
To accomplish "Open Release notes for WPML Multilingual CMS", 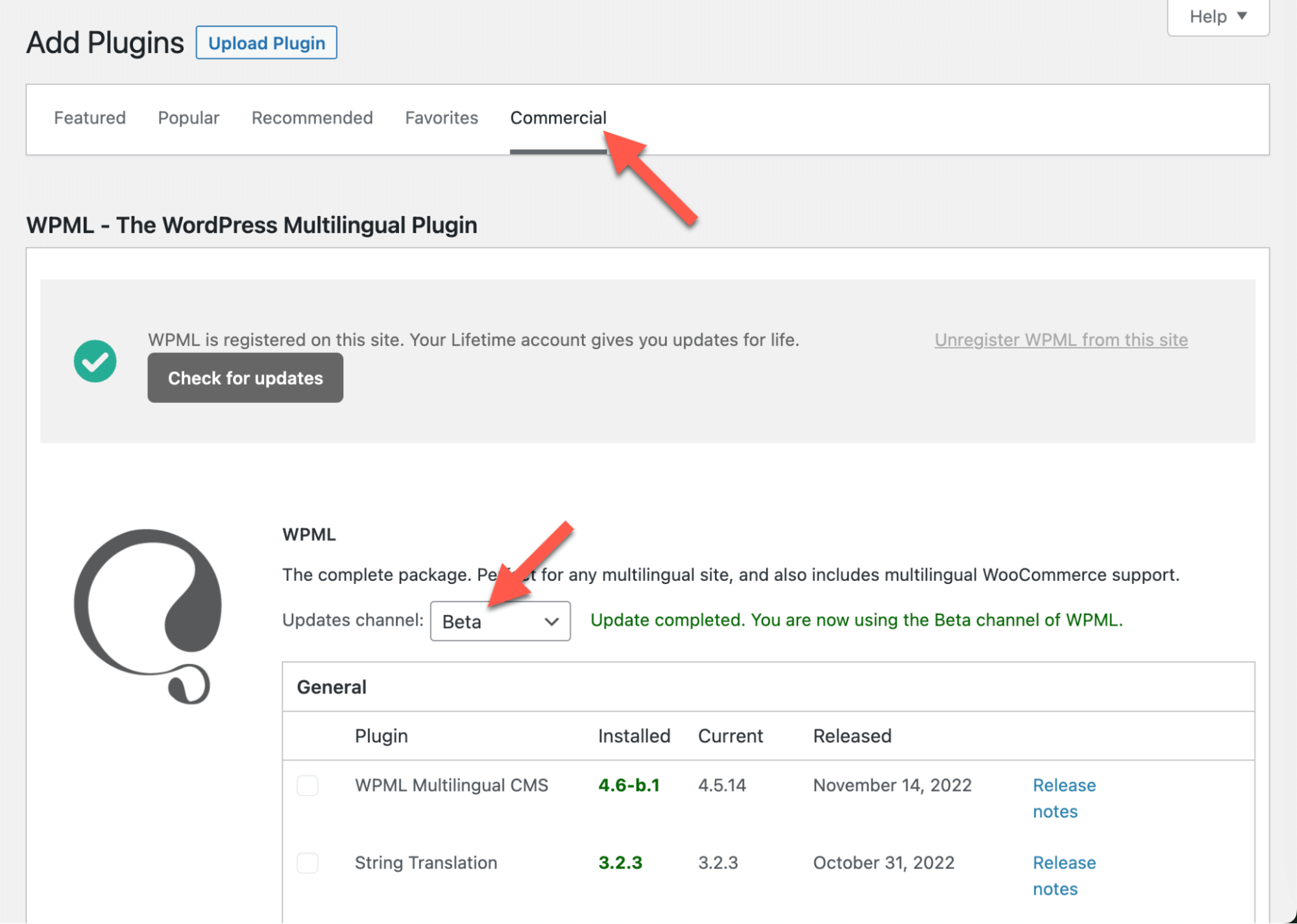I will (1064, 798).
